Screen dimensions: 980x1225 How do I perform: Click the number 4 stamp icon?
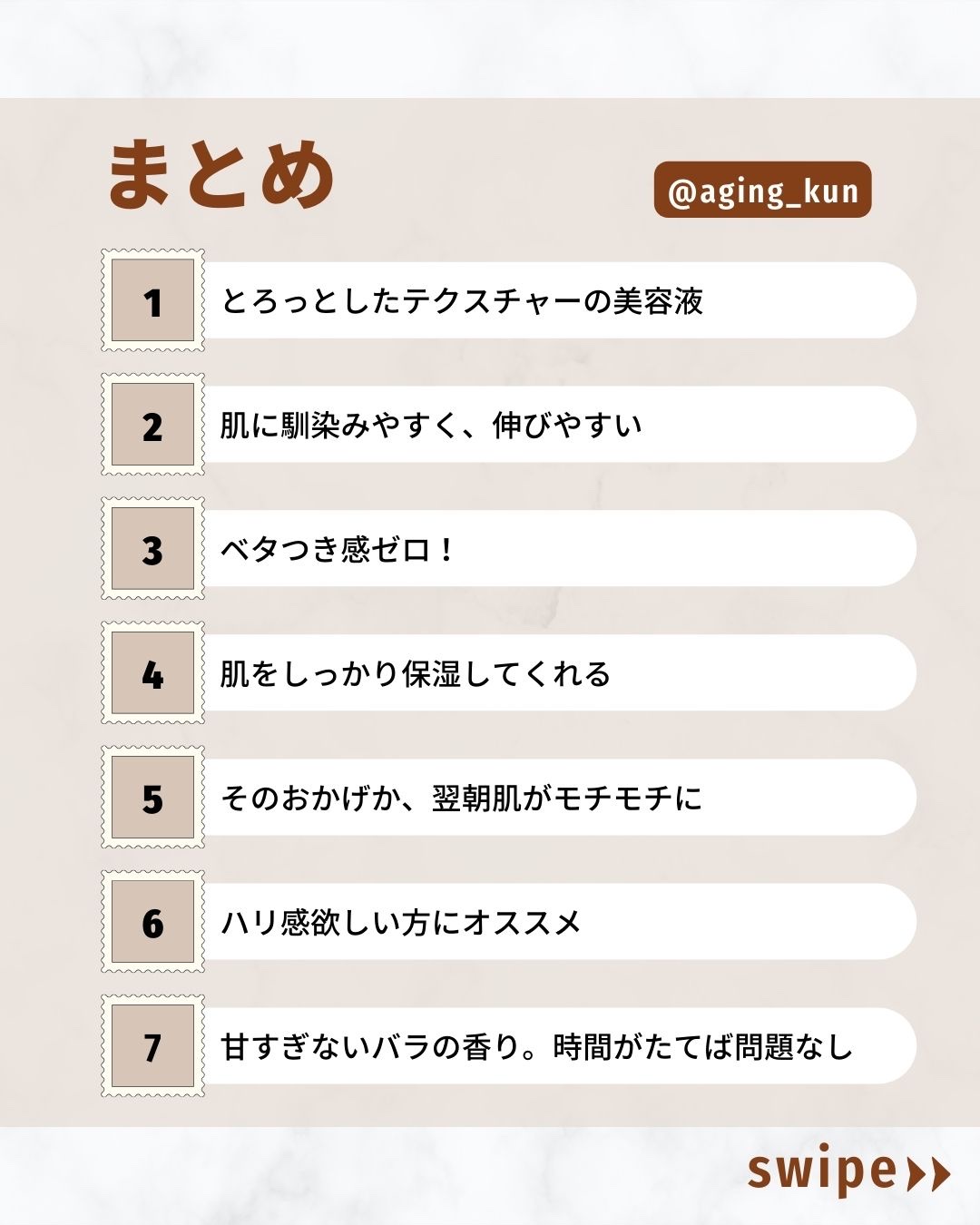coord(152,673)
